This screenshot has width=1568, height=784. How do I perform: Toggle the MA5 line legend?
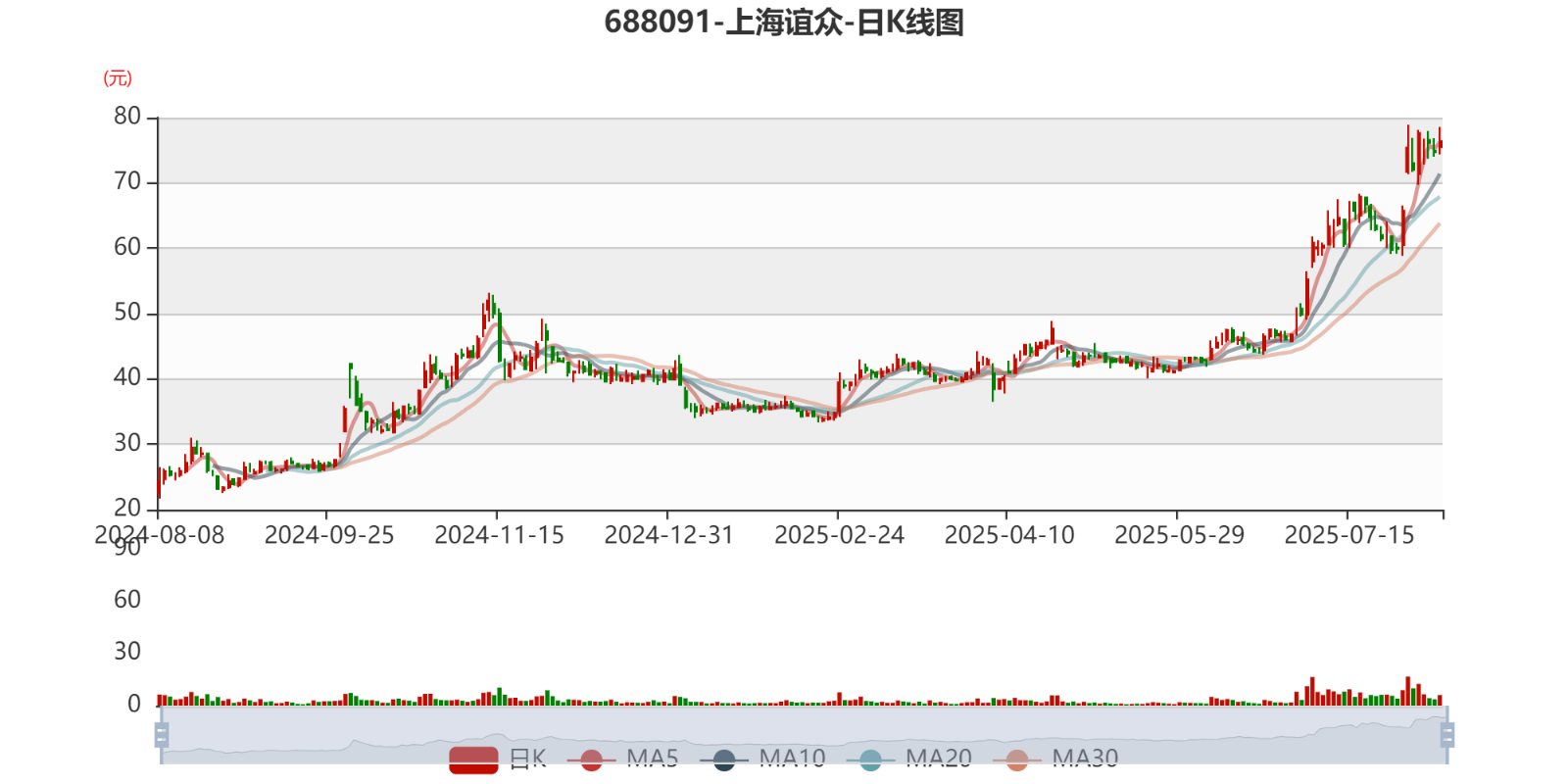point(622,759)
